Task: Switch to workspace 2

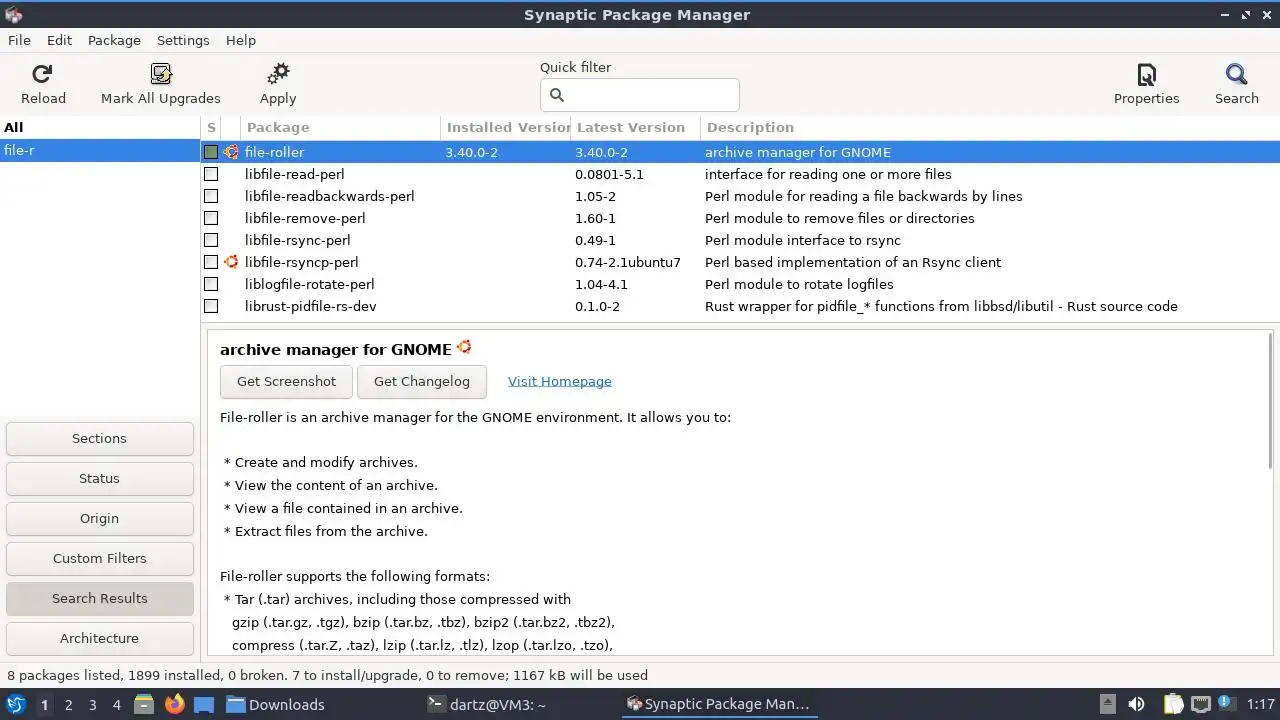Action: point(68,705)
